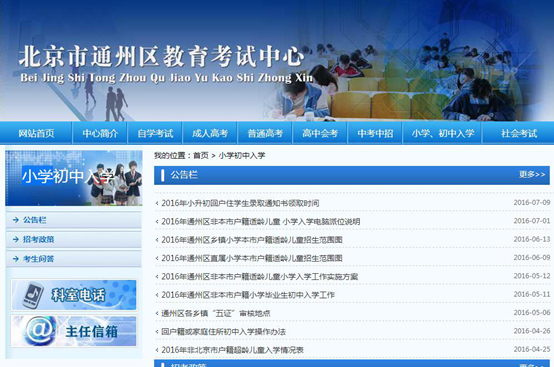Click the music phone icon on 科室电话
554x367 pixels.
(33, 295)
